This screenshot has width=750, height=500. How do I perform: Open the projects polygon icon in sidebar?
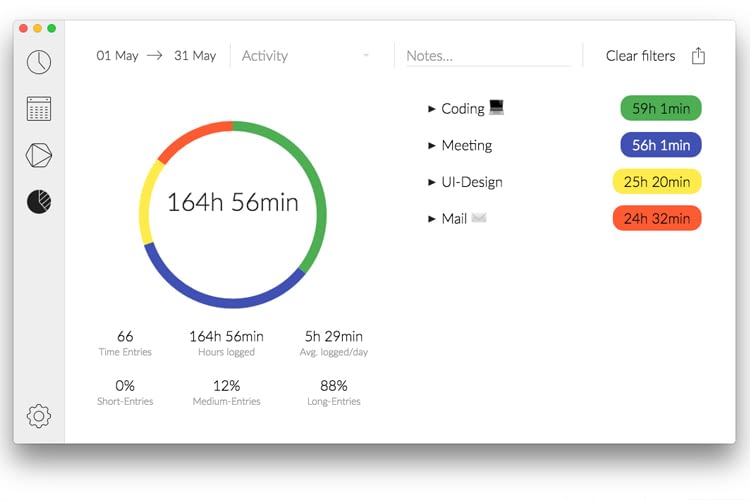pyautogui.click(x=39, y=156)
